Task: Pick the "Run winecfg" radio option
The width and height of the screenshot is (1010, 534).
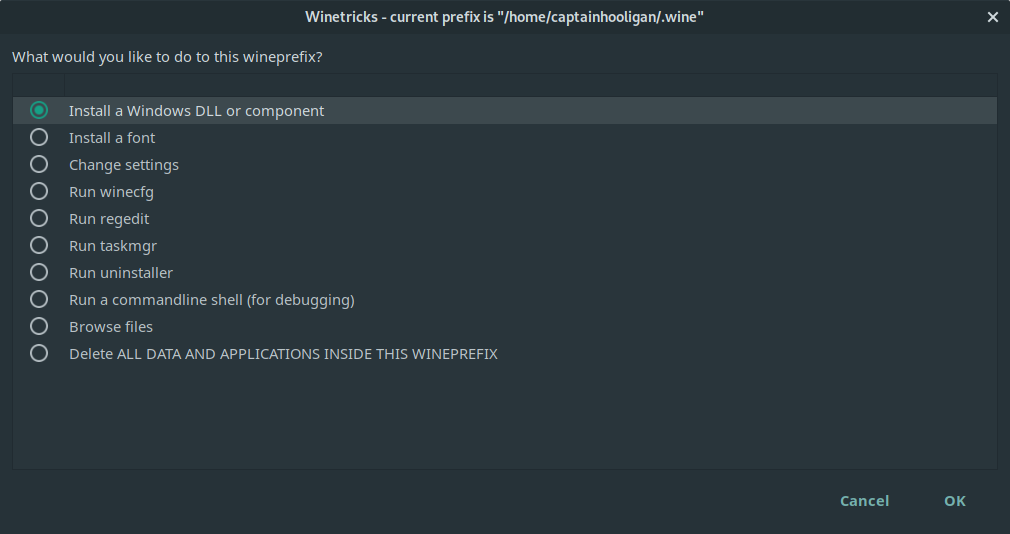Action: (x=39, y=192)
